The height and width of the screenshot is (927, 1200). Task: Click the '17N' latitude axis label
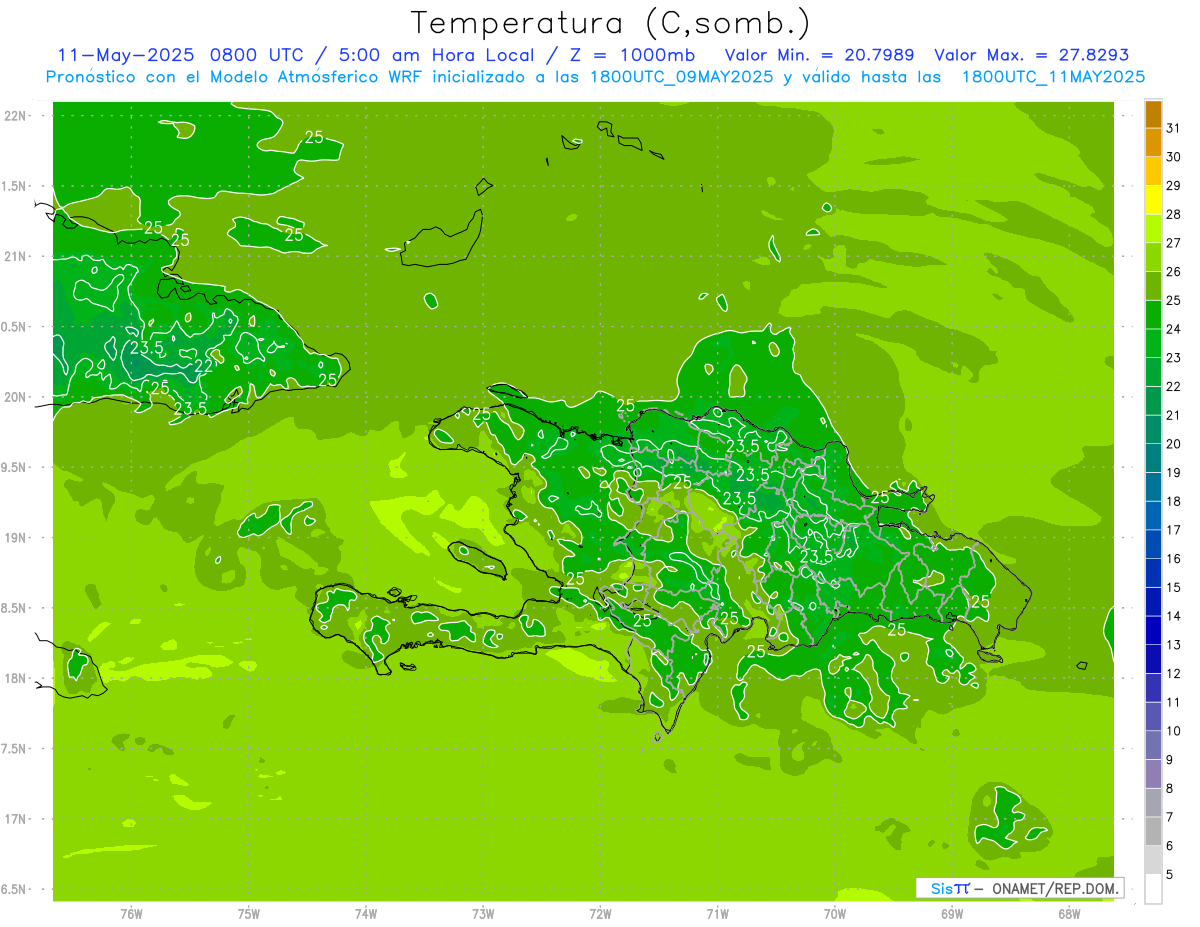[x=17, y=819]
